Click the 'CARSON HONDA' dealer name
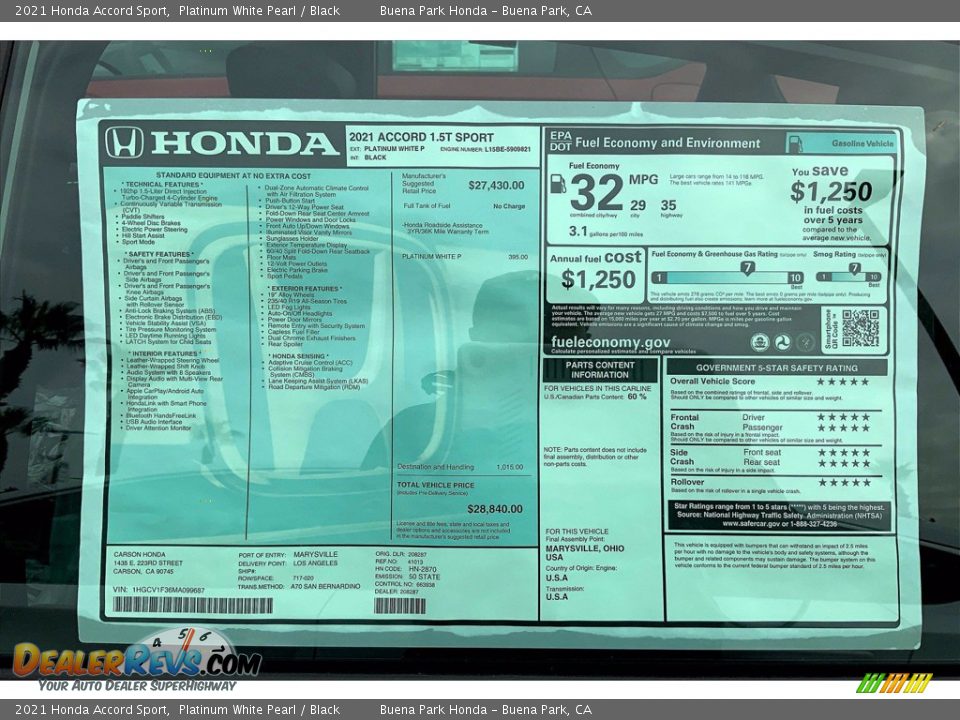Viewport: 960px width, 720px height. tap(139, 554)
